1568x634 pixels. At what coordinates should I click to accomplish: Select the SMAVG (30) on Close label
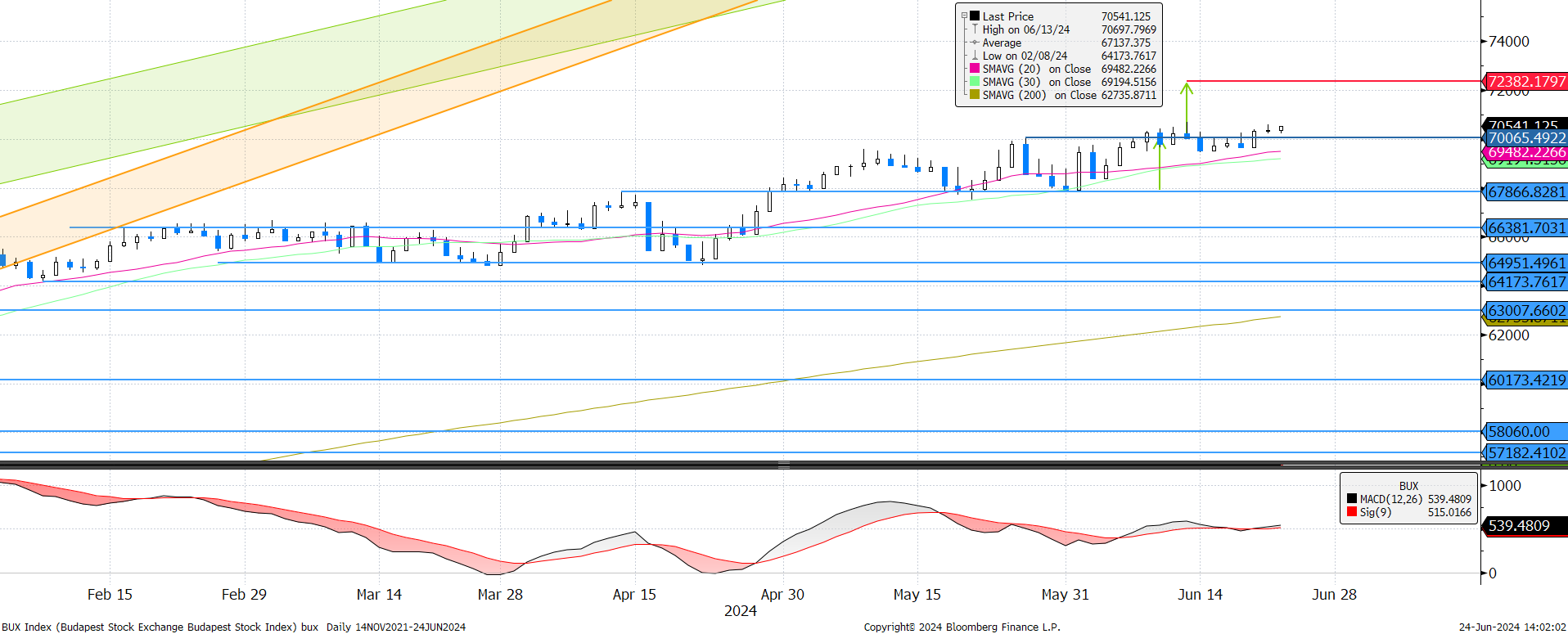pyautogui.click(x=1036, y=82)
